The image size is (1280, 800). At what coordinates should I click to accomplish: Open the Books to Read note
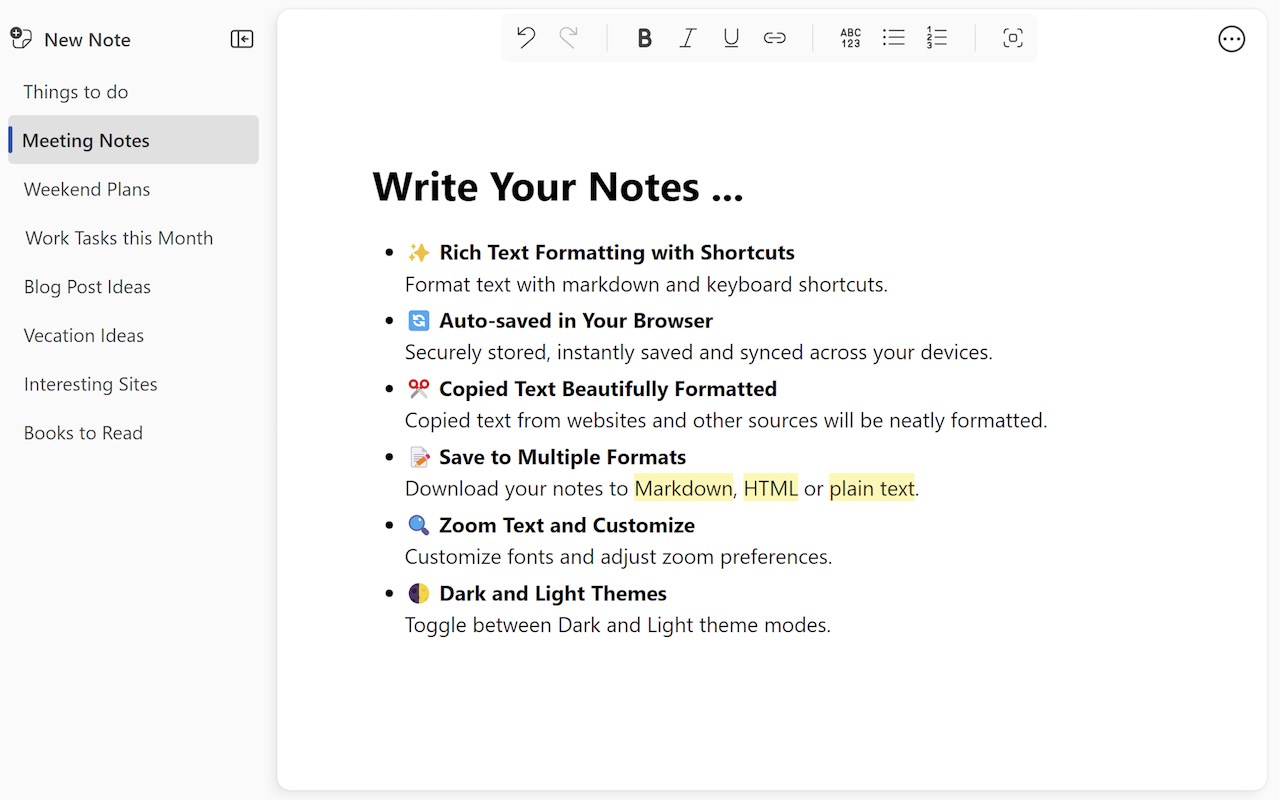(x=133, y=433)
